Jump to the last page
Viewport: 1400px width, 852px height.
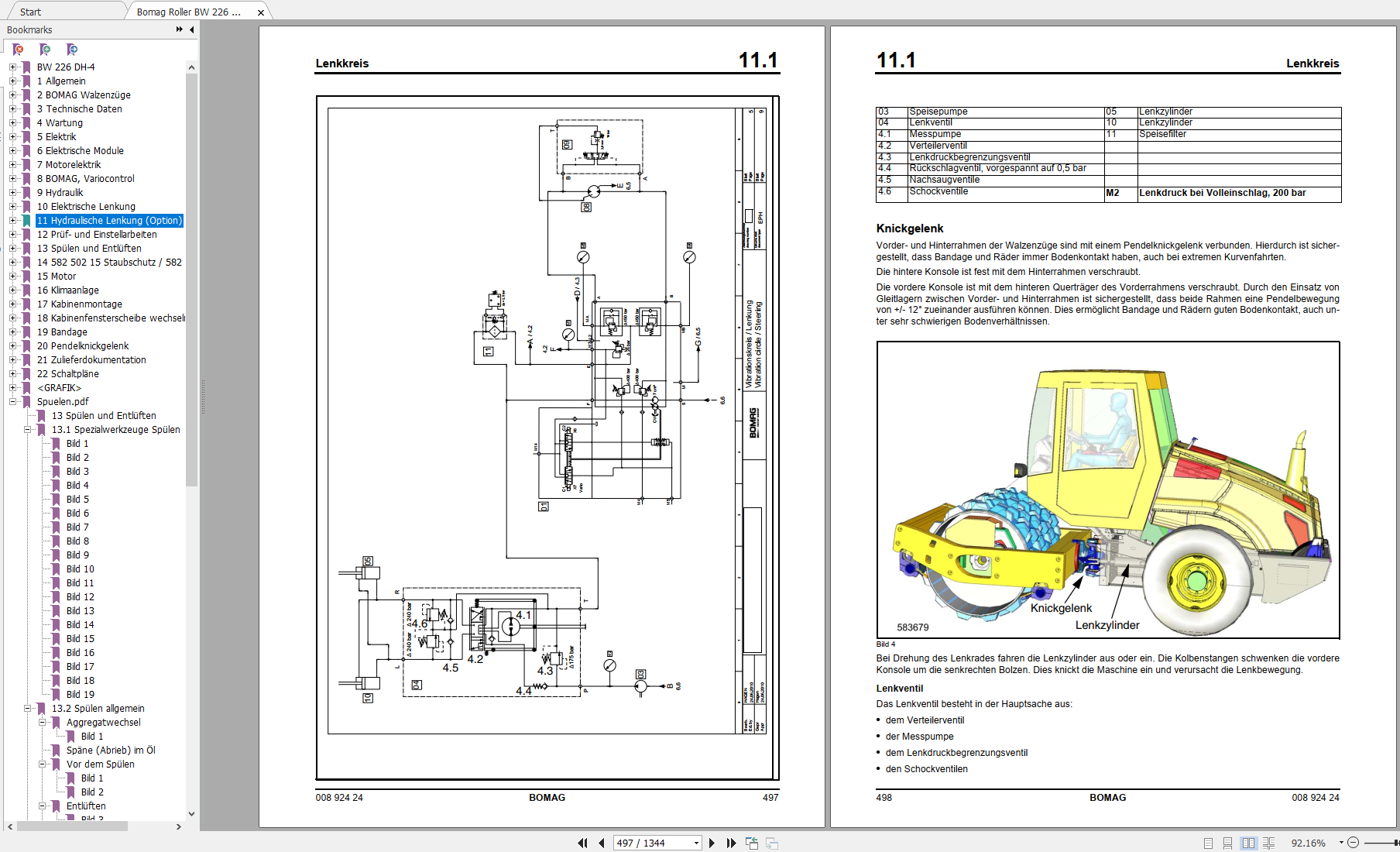(731, 843)
